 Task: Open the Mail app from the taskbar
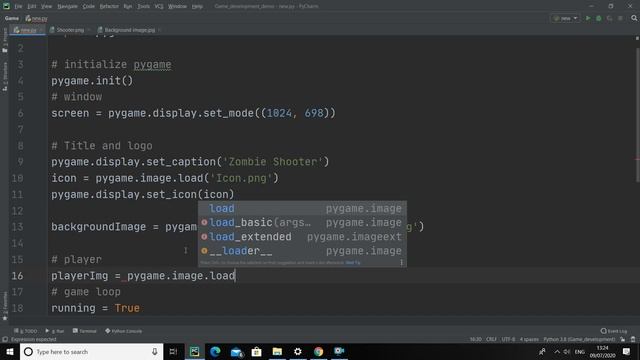pos(236,352)
